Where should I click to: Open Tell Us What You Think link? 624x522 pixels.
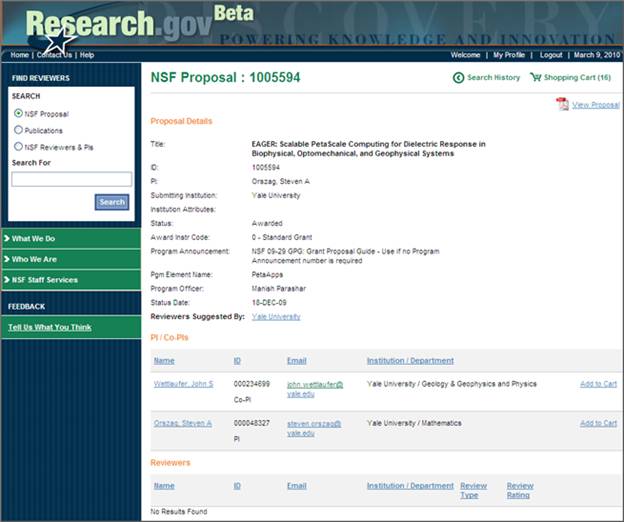49,327
